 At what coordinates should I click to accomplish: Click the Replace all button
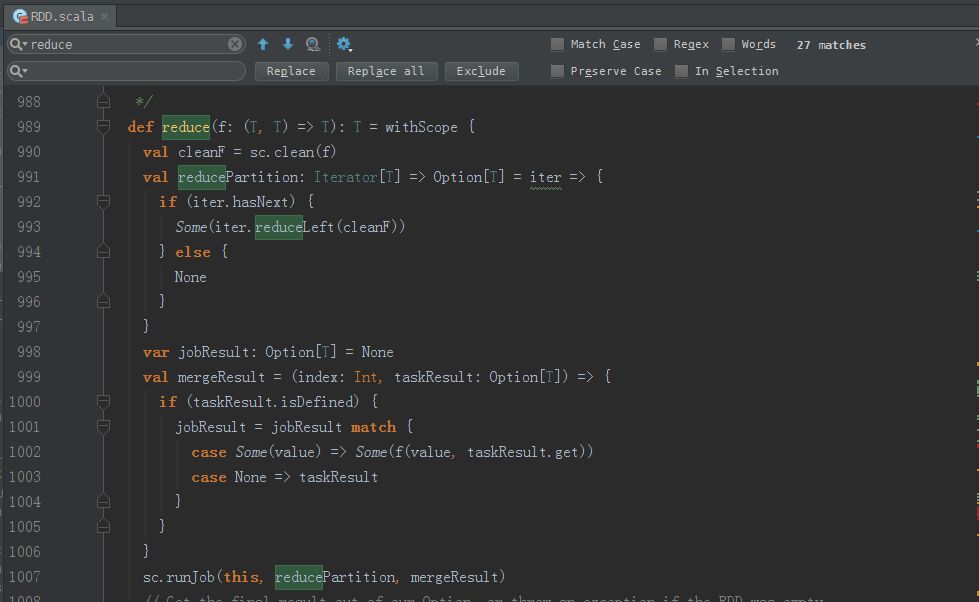[386, 71]
